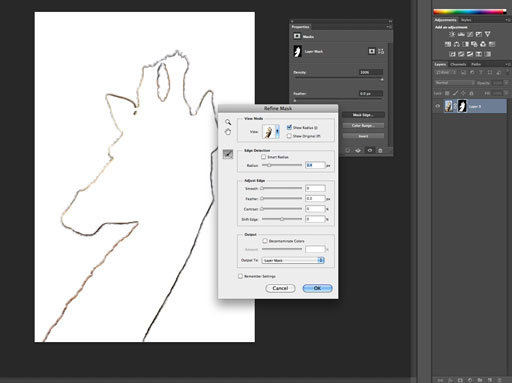
Task: Open the layer blend mode Normal dropdown
Action: [x=454, y=83]
